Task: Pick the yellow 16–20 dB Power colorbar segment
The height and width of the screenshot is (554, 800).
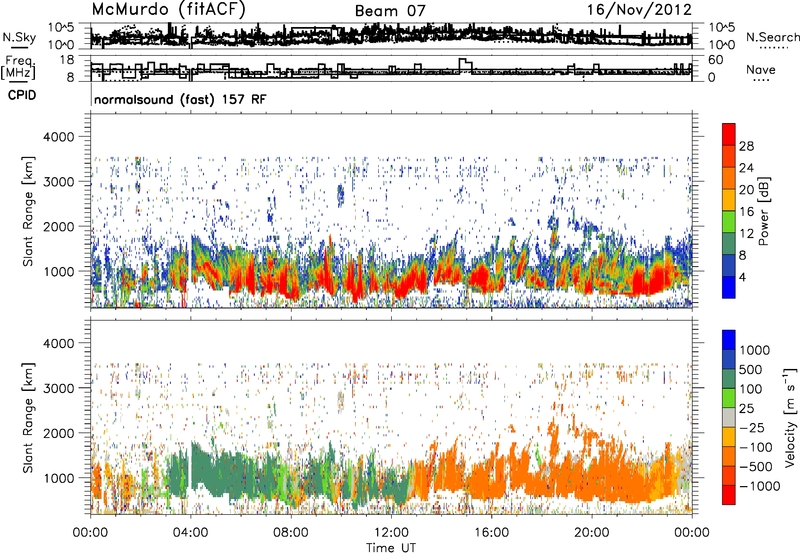Action: 729,200
